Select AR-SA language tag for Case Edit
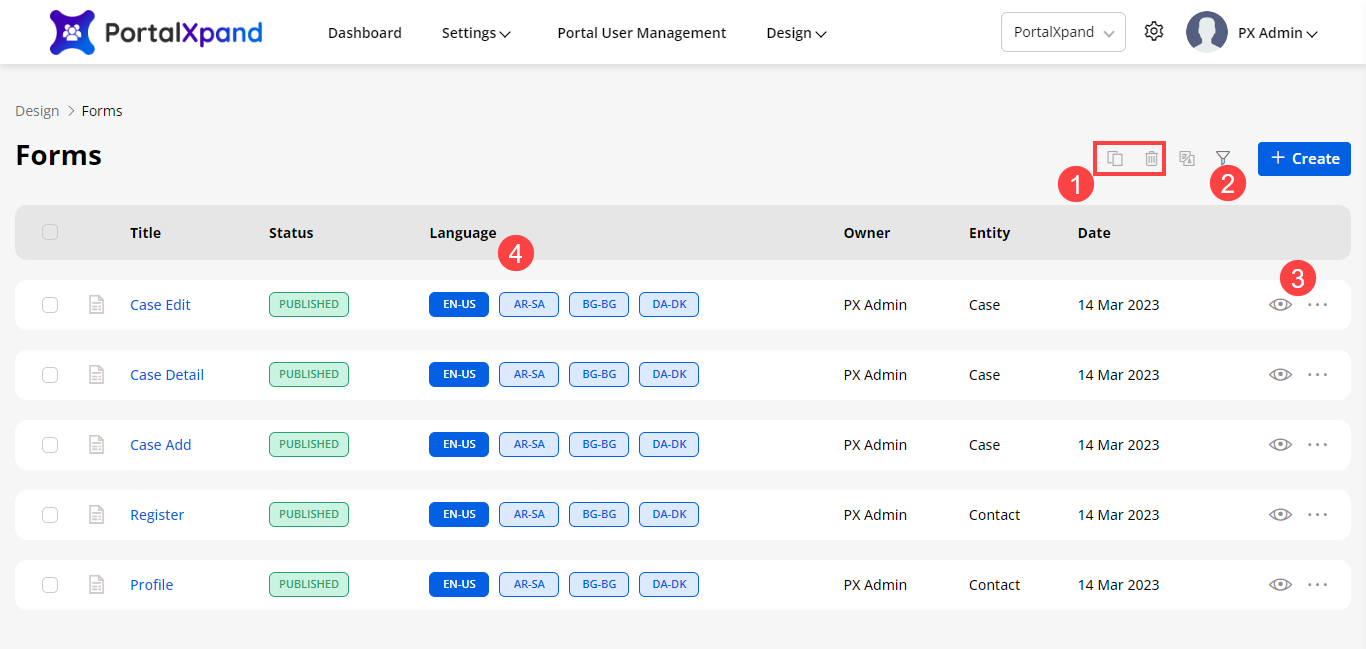Screen dimensions: 1366x649 click(x=529, y=305)
